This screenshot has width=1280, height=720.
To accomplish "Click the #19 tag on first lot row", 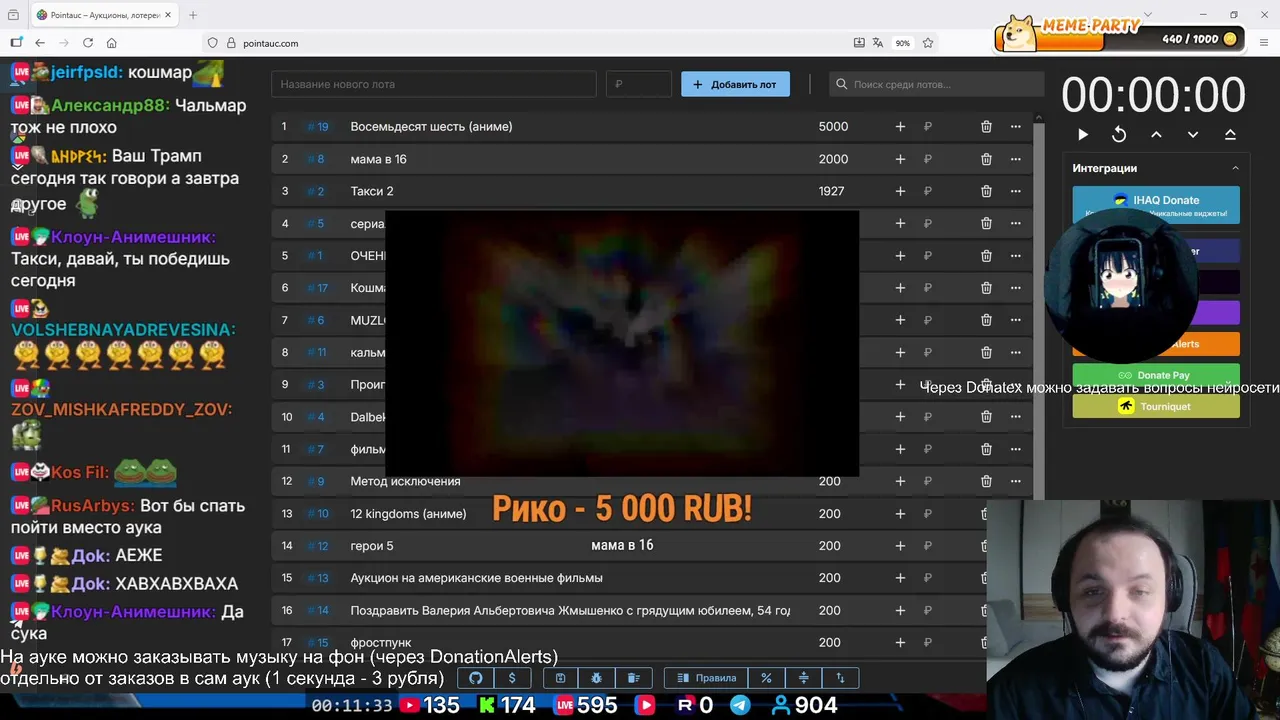I will [318, 127].
